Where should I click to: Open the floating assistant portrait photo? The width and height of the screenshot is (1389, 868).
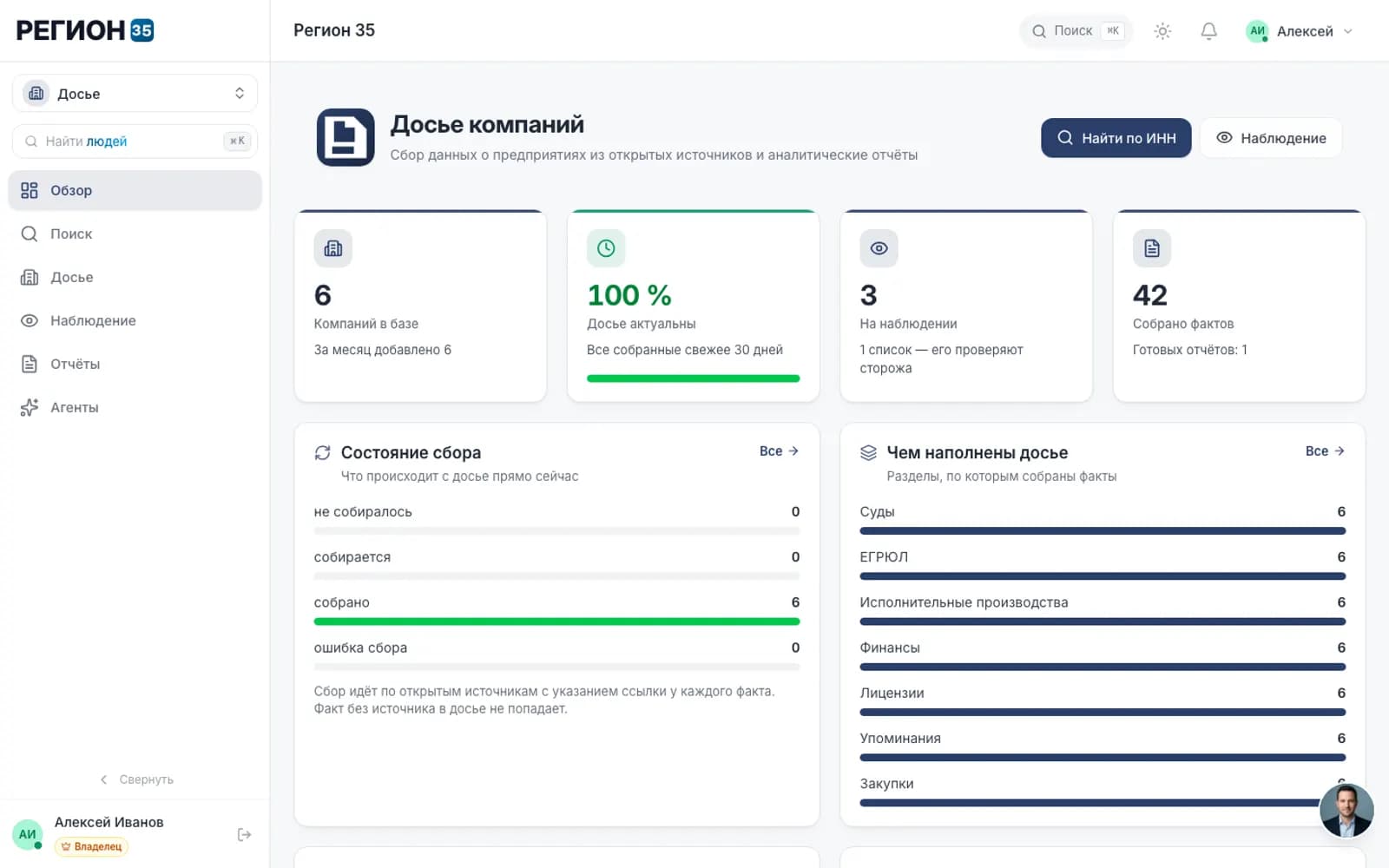[x=1346, y=810]
